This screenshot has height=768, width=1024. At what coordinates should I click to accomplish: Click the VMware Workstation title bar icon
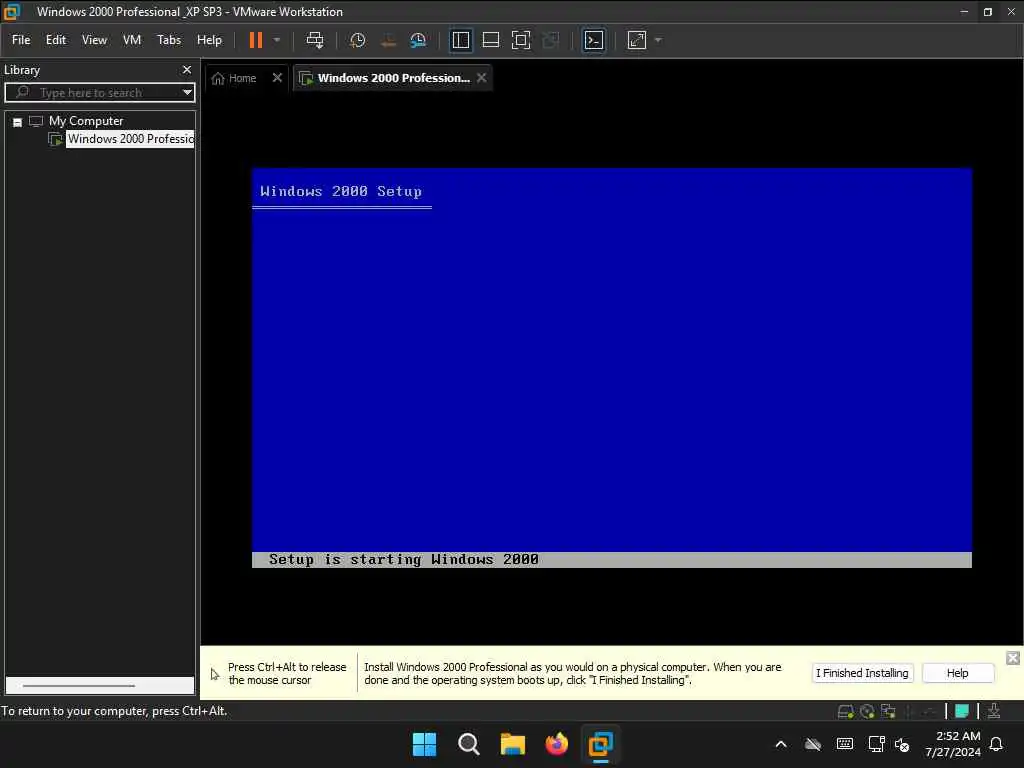coord(12,11)
